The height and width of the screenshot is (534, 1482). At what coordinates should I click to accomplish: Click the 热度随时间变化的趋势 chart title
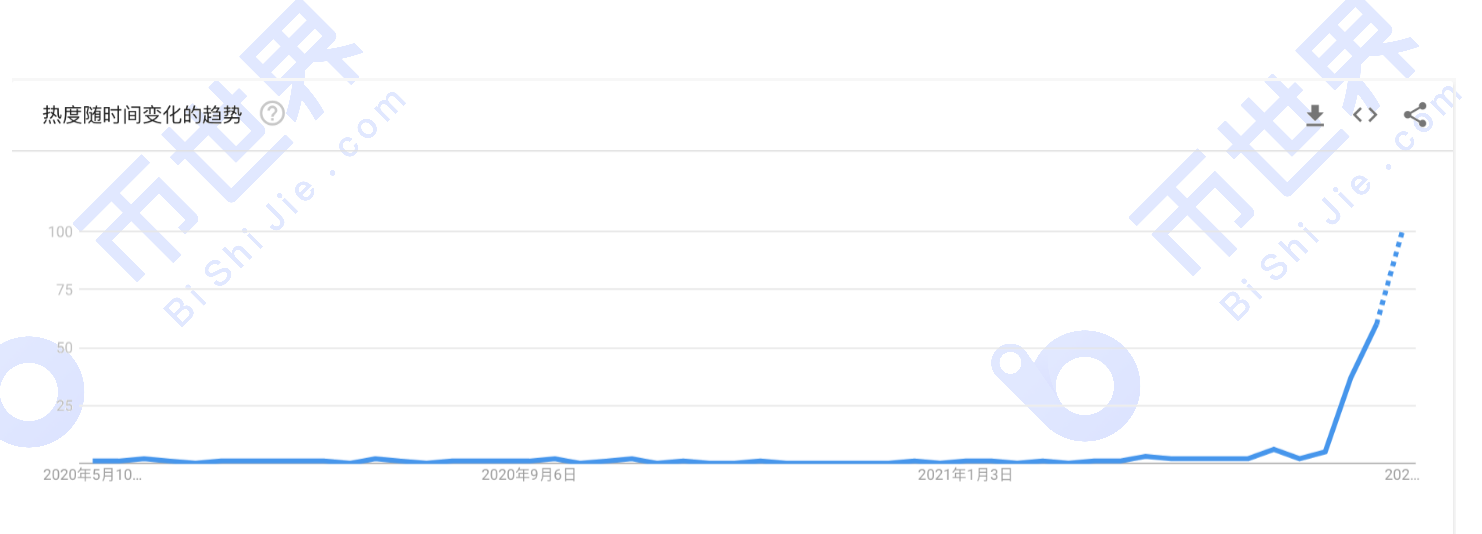(142, 115)
